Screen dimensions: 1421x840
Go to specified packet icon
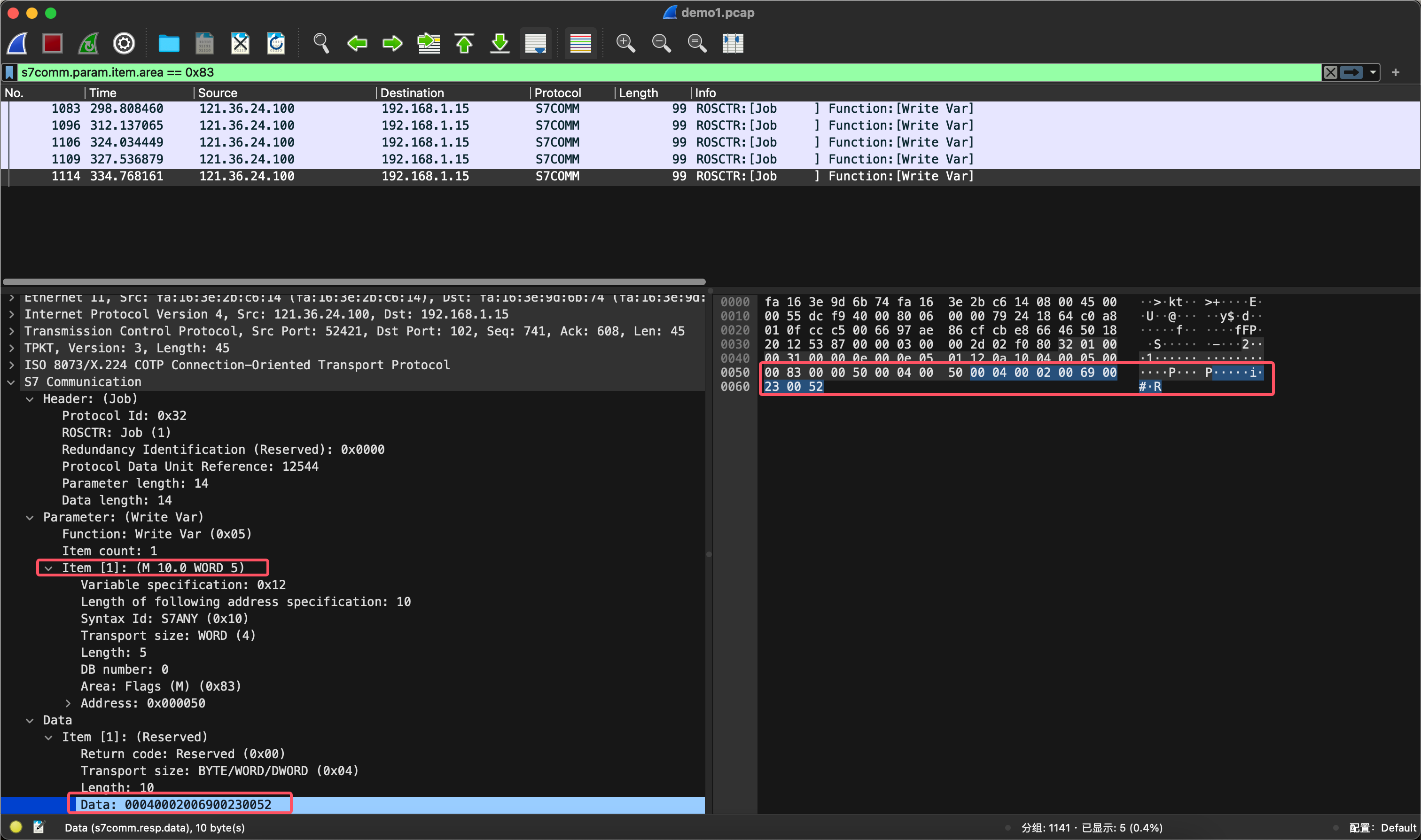click(429, 43)
